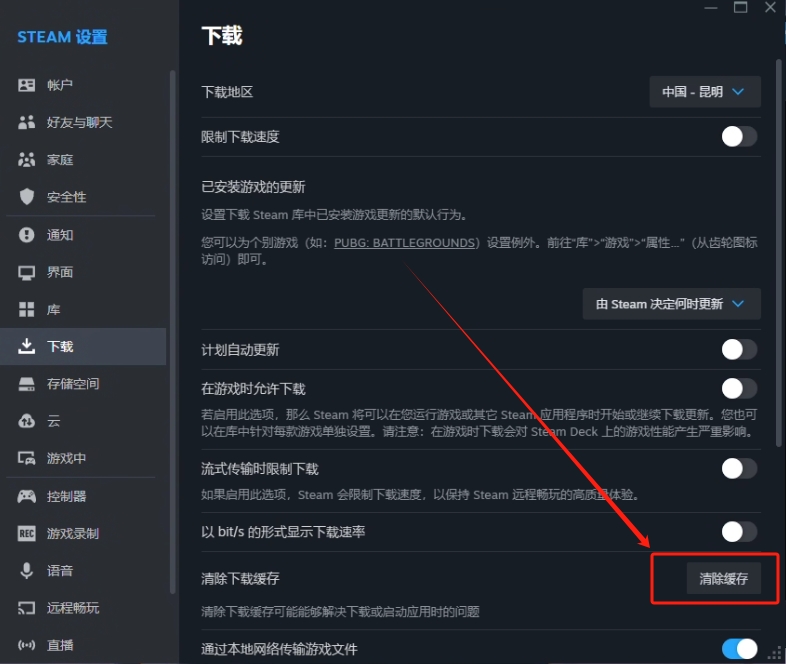
Task: Click the gamepad icon beside 控制器
Action: [x=27, y=496]
